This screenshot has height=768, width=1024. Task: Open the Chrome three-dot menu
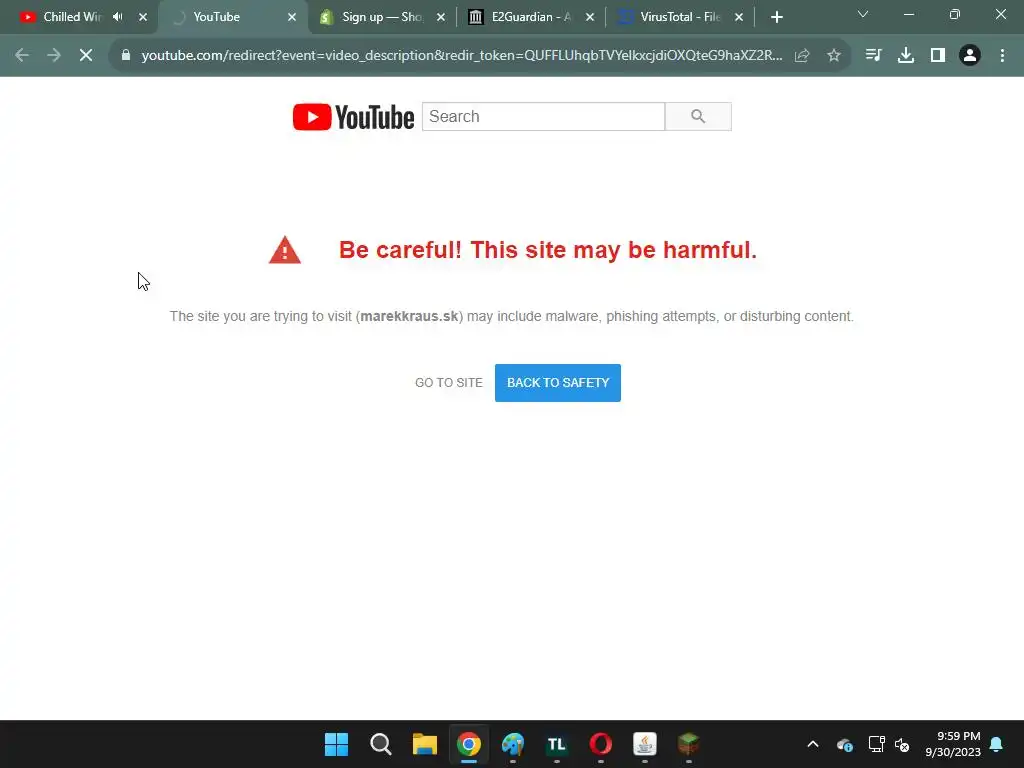pyautogui.click(x=1002, y=56)
